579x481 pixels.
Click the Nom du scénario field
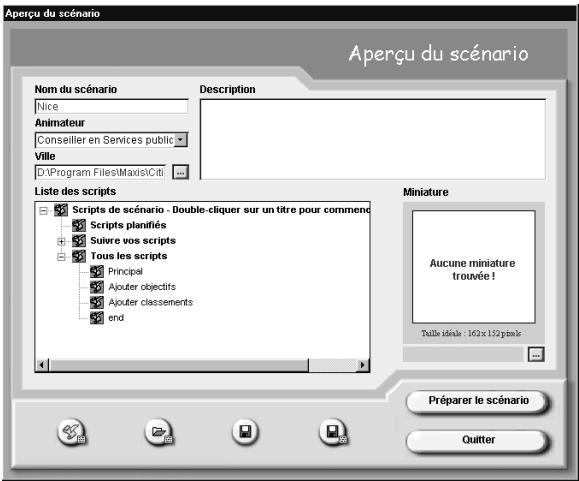point(112,107)
